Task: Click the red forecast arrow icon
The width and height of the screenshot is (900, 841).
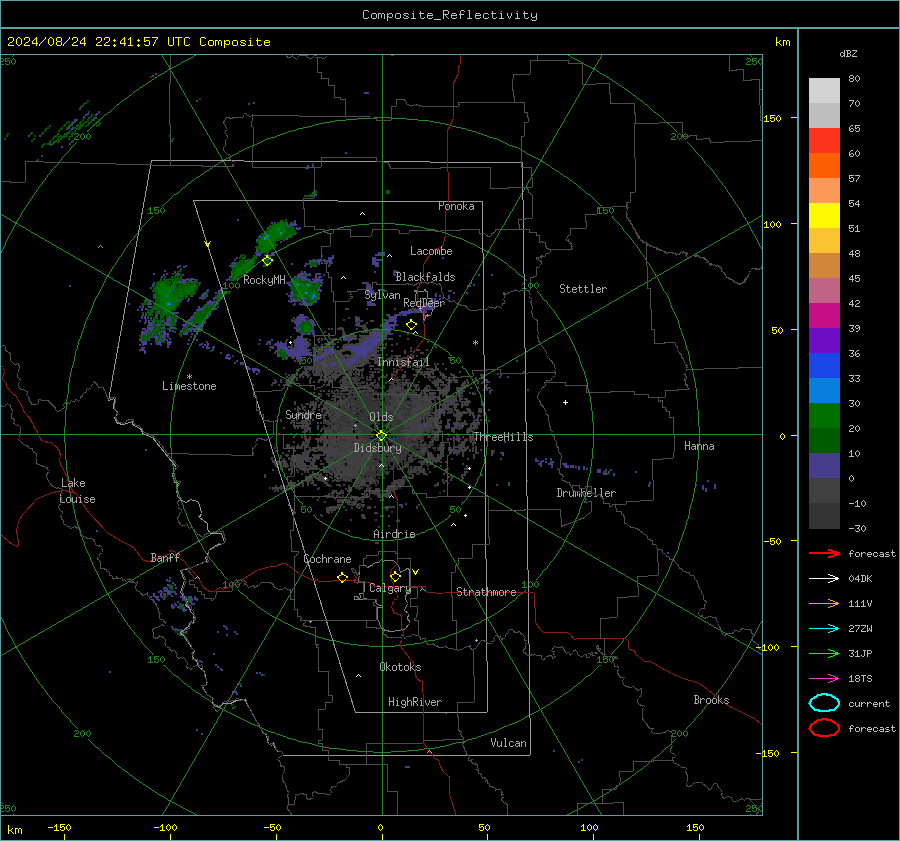Action: click(x=824, y=553)
